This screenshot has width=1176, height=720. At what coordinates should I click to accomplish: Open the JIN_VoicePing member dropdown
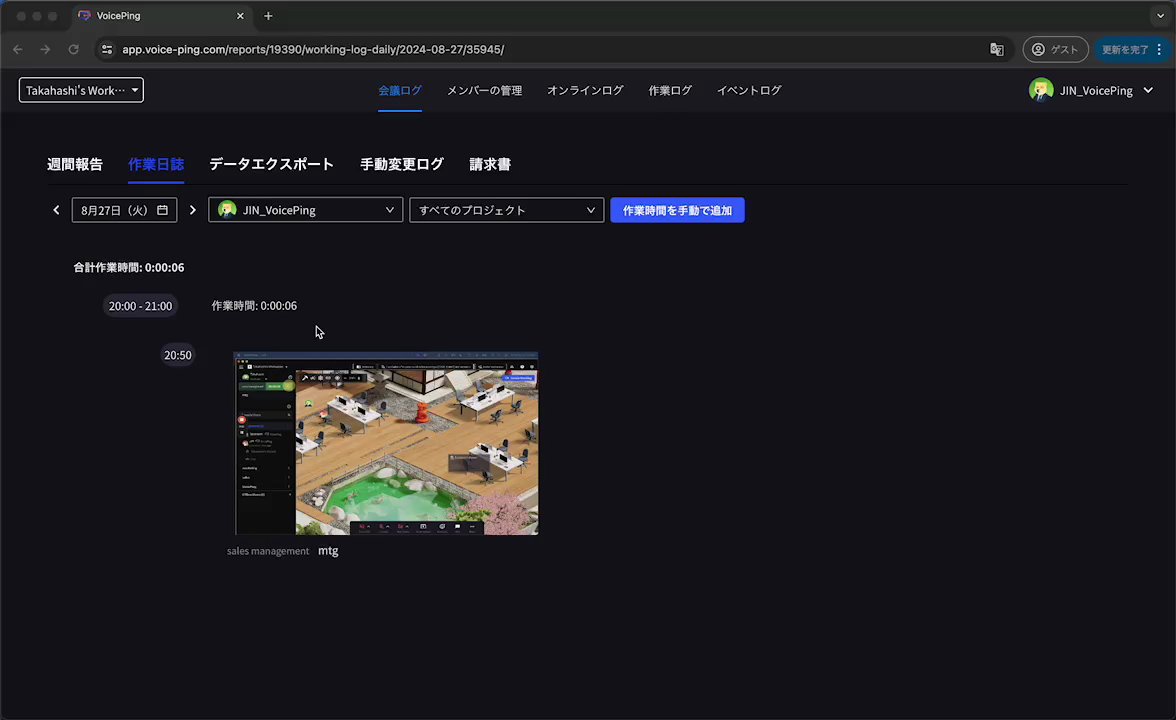tap(305, 210)
